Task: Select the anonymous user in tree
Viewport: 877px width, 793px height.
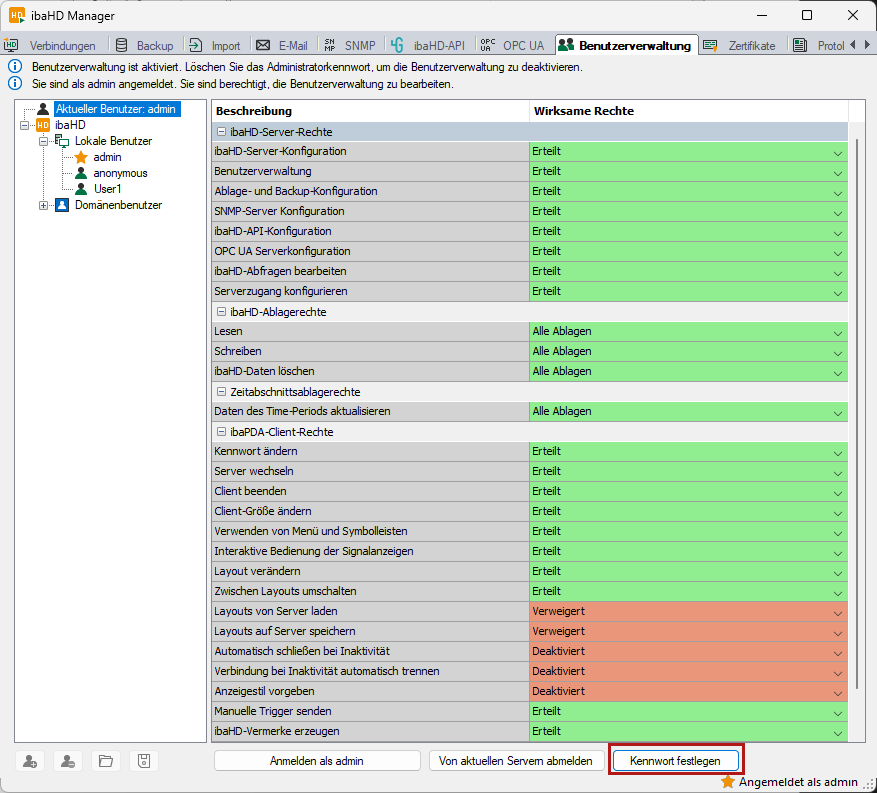Action: pos(120,173)
